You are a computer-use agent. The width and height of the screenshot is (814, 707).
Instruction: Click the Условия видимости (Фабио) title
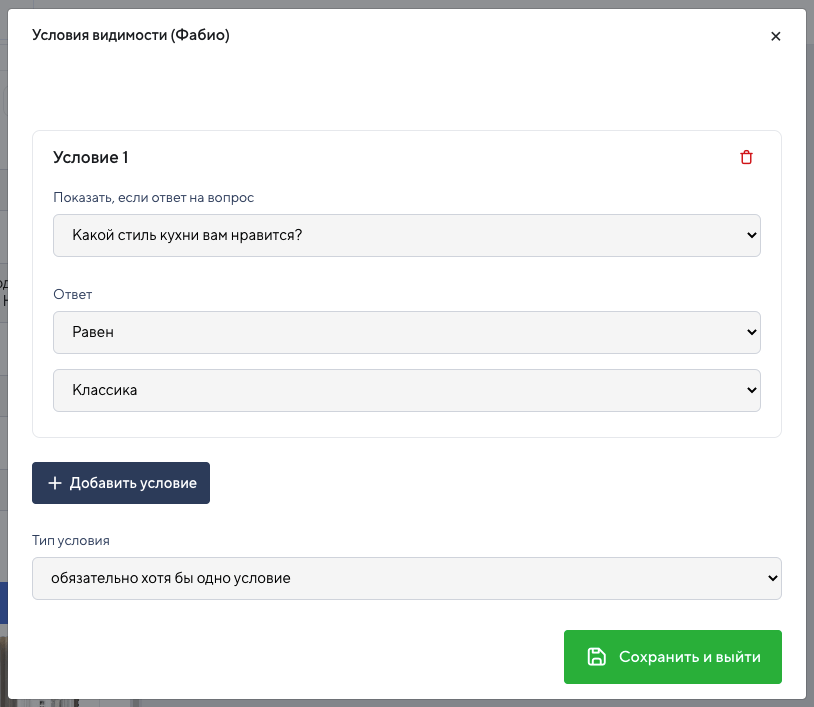(131, 35)
